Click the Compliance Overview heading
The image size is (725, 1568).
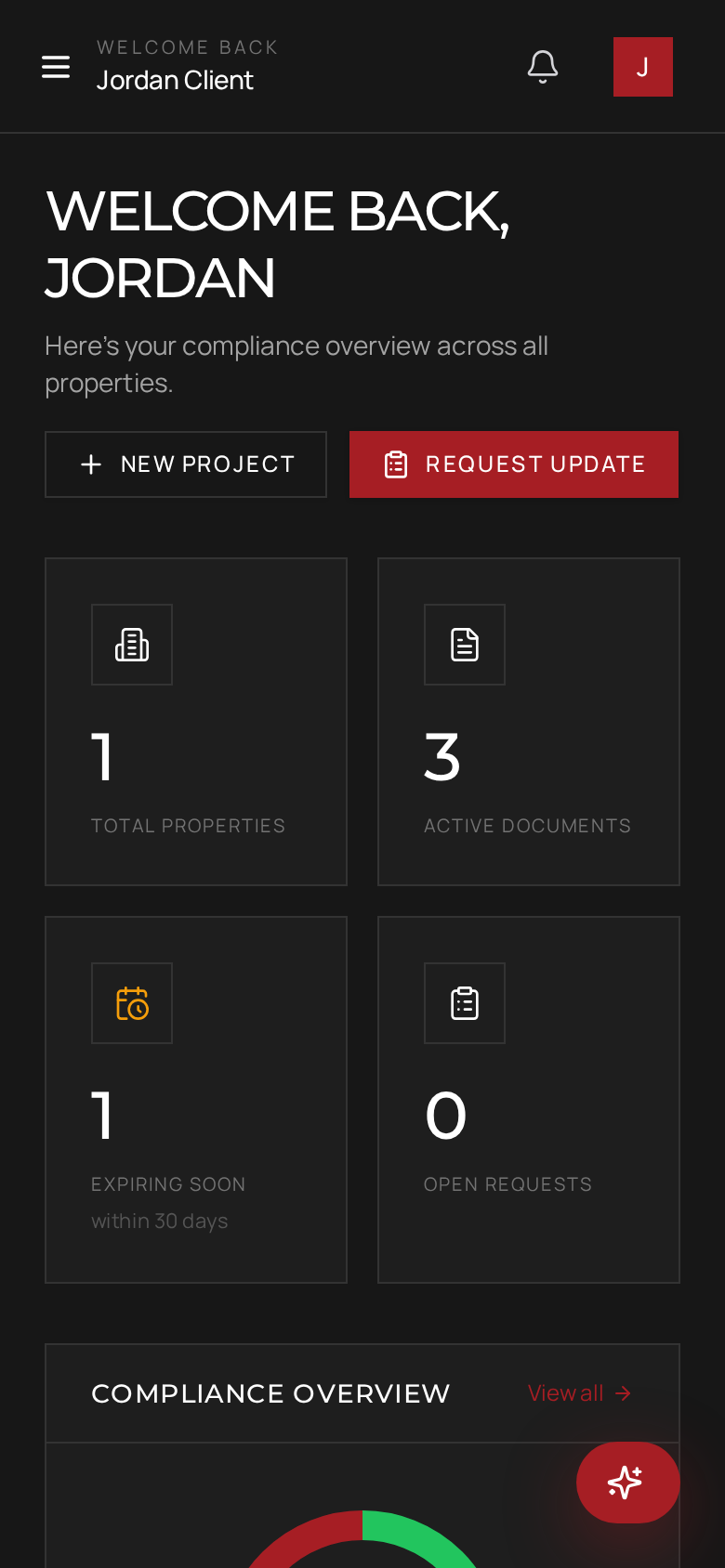point(270,1393)
